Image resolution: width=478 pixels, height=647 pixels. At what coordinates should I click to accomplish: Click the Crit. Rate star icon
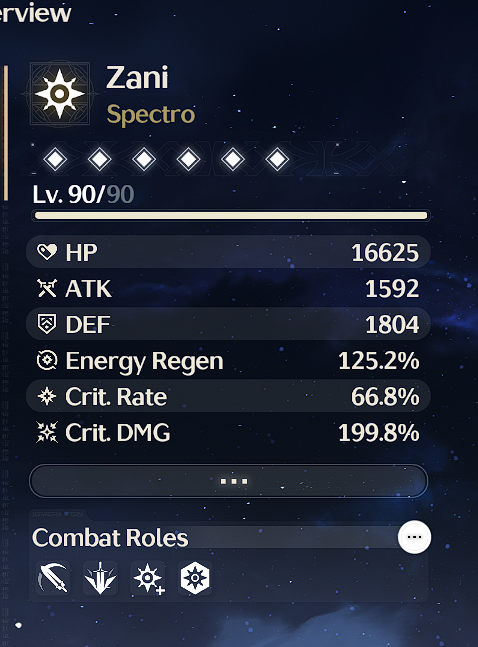click(47, 396)
